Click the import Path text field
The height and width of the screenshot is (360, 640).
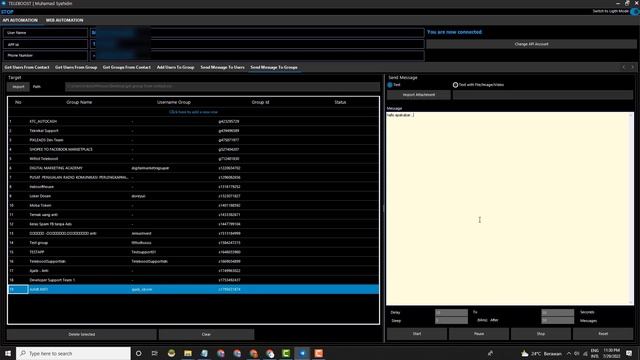click(x=222, y=87)
